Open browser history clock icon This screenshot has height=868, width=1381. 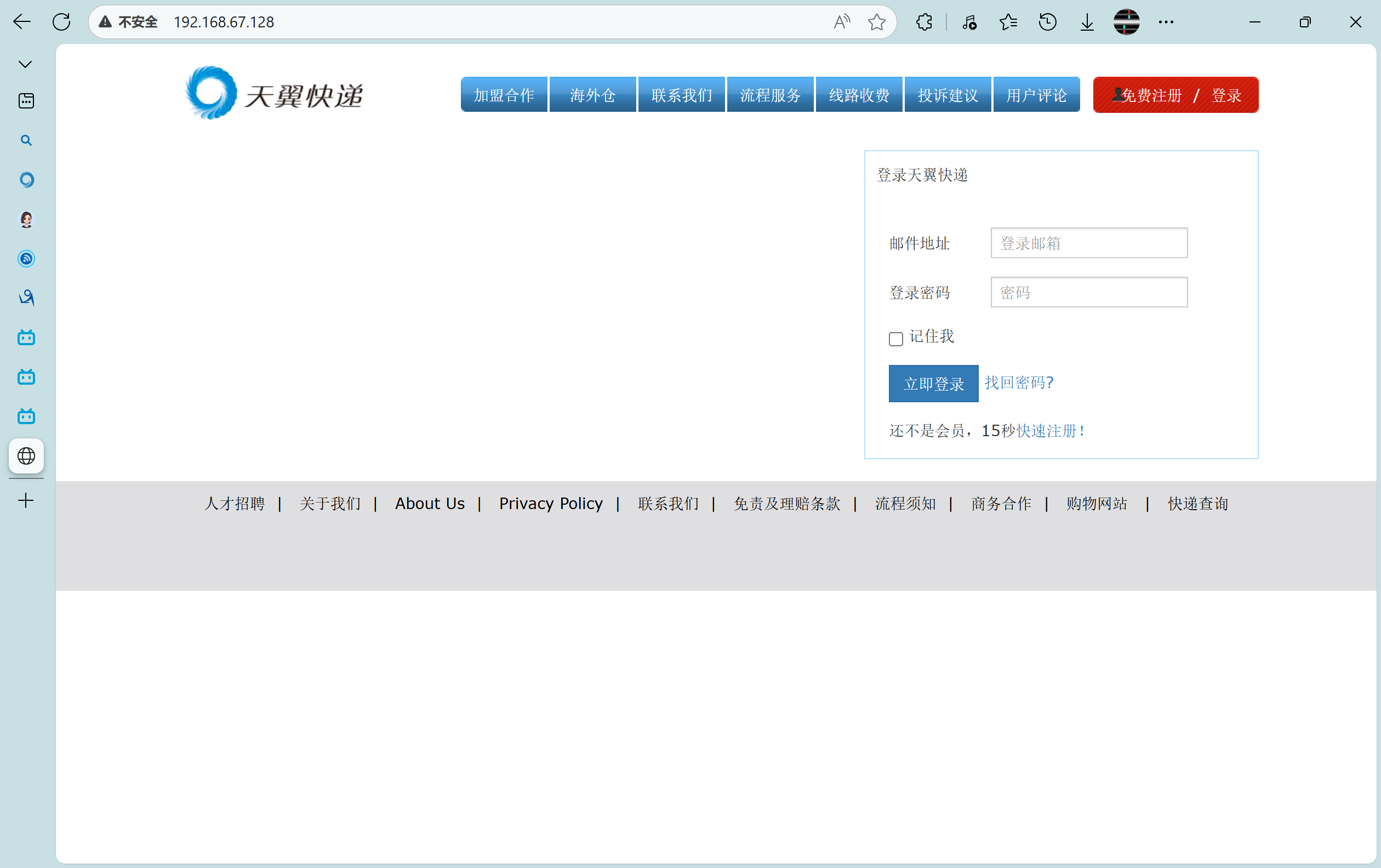1047,22
